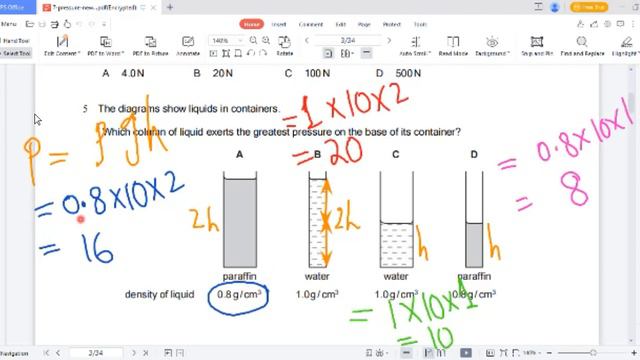640x360 pixels.
Task: Click the Rotate button
Action: (x=284, y=46)
